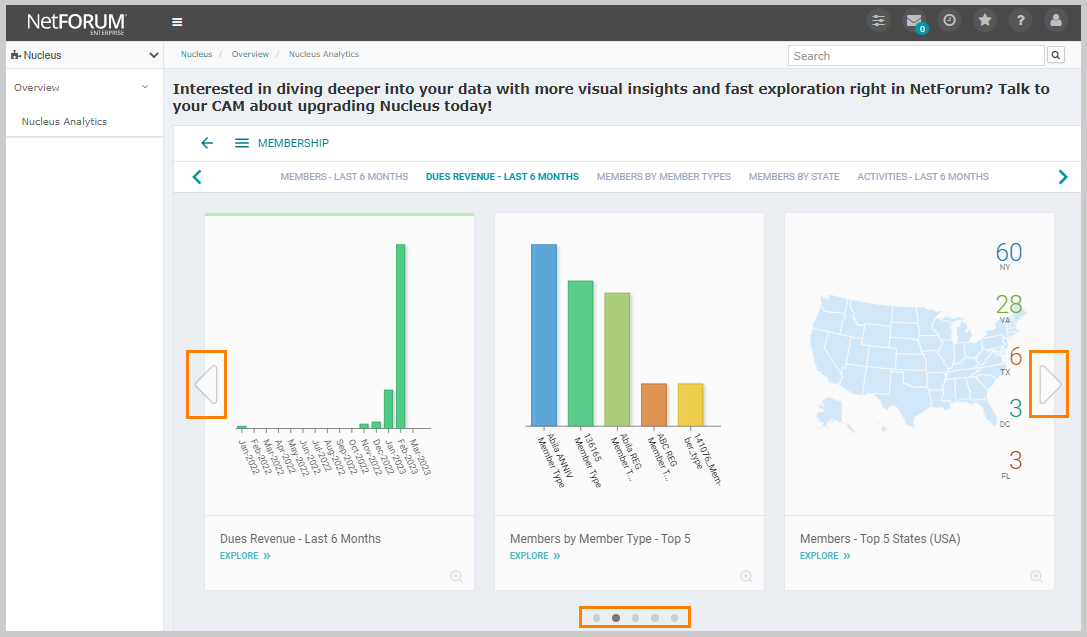Click the help question mark icon
Screen dimensions: 1087x637
click(1020, 21)
